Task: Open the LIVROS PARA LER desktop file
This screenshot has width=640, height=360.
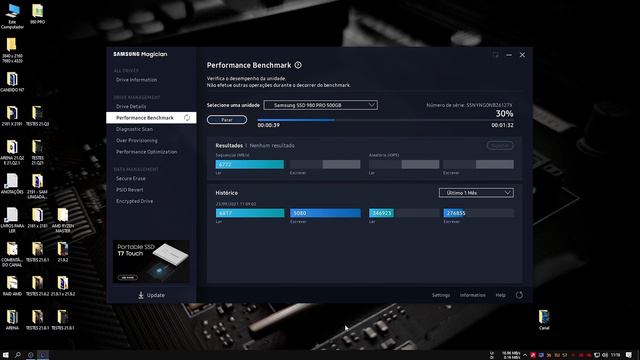Action: point(12,220)
